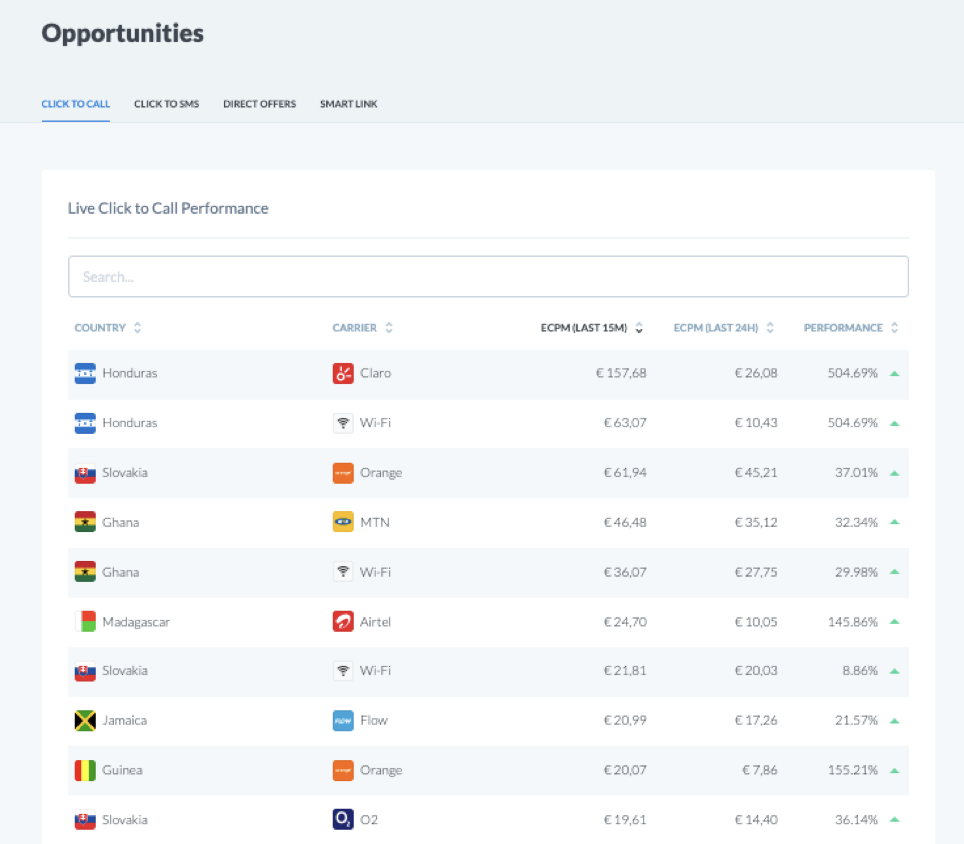Click the Flow carrier logo icon
The width and height of the screenshot is (964, 844).
[x=343, y=720]
